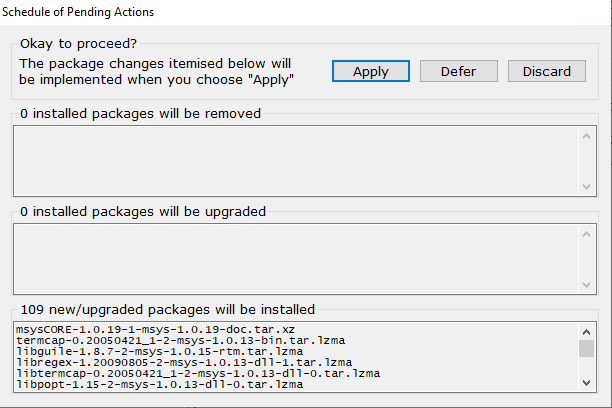Select libguile-1.8.7 rtm package entry
Image resolution: width=612 pixels, height=408 pixels.
coord(159,351)
